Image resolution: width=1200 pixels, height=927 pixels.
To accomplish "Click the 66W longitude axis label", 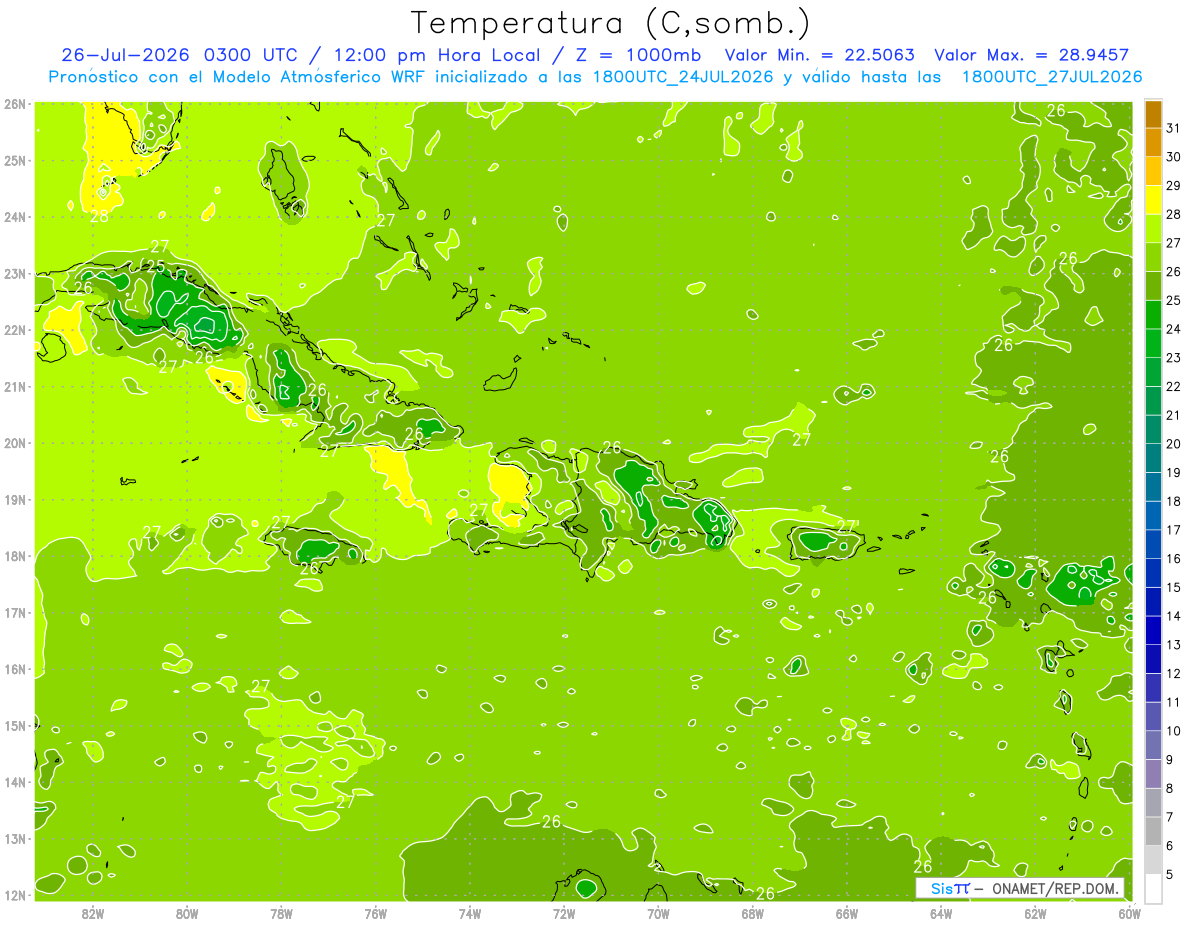I will click(846, 913).
